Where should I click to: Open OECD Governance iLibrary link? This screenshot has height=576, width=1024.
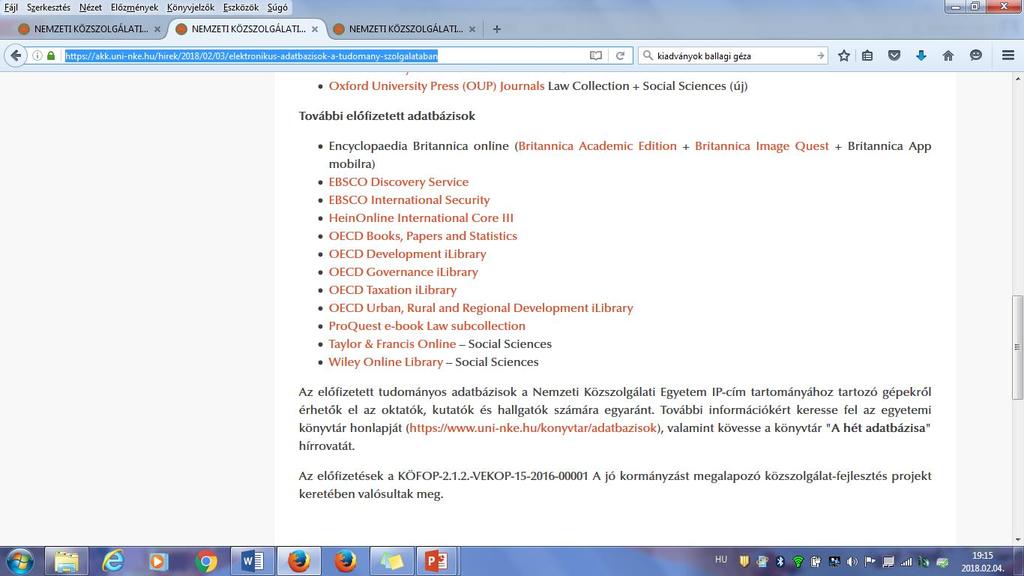(x=403, y=272)
